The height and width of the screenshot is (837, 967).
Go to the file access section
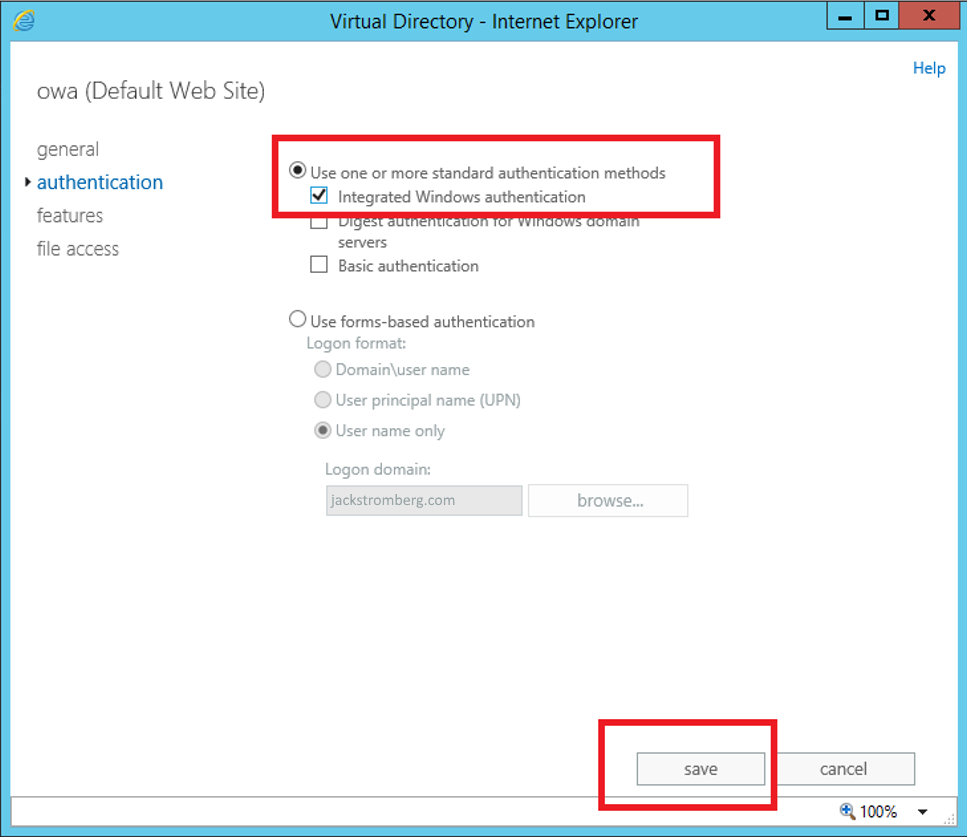point(78,248)
